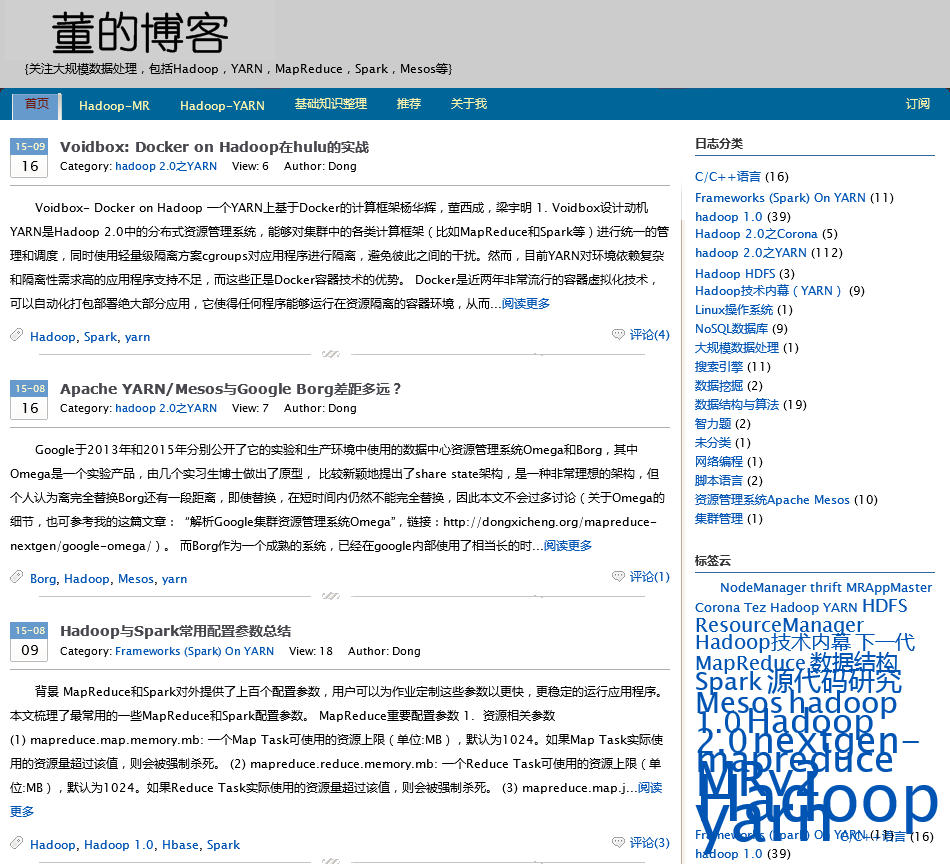
Task: Open 集群管理 category
Action: point(719,519)
